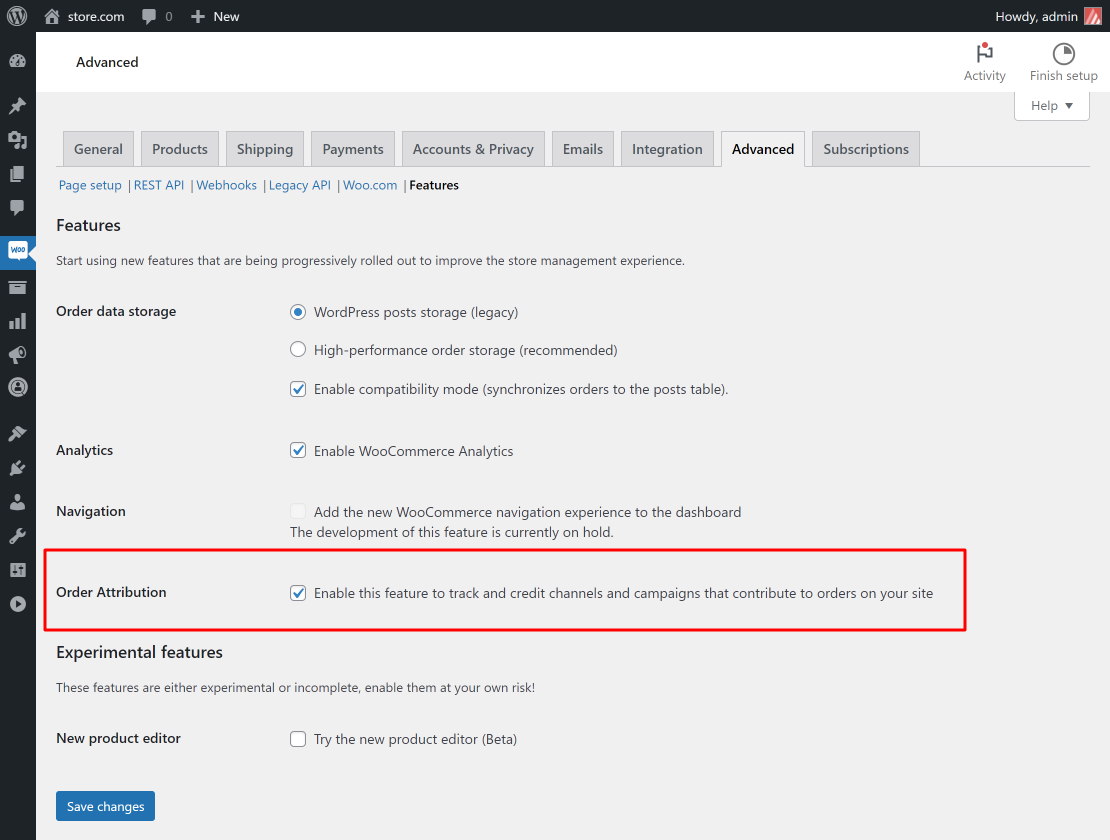Open Tools wrench sidebar icon
The width and height of the screenshot is (1110, 840).
[18, 536]
